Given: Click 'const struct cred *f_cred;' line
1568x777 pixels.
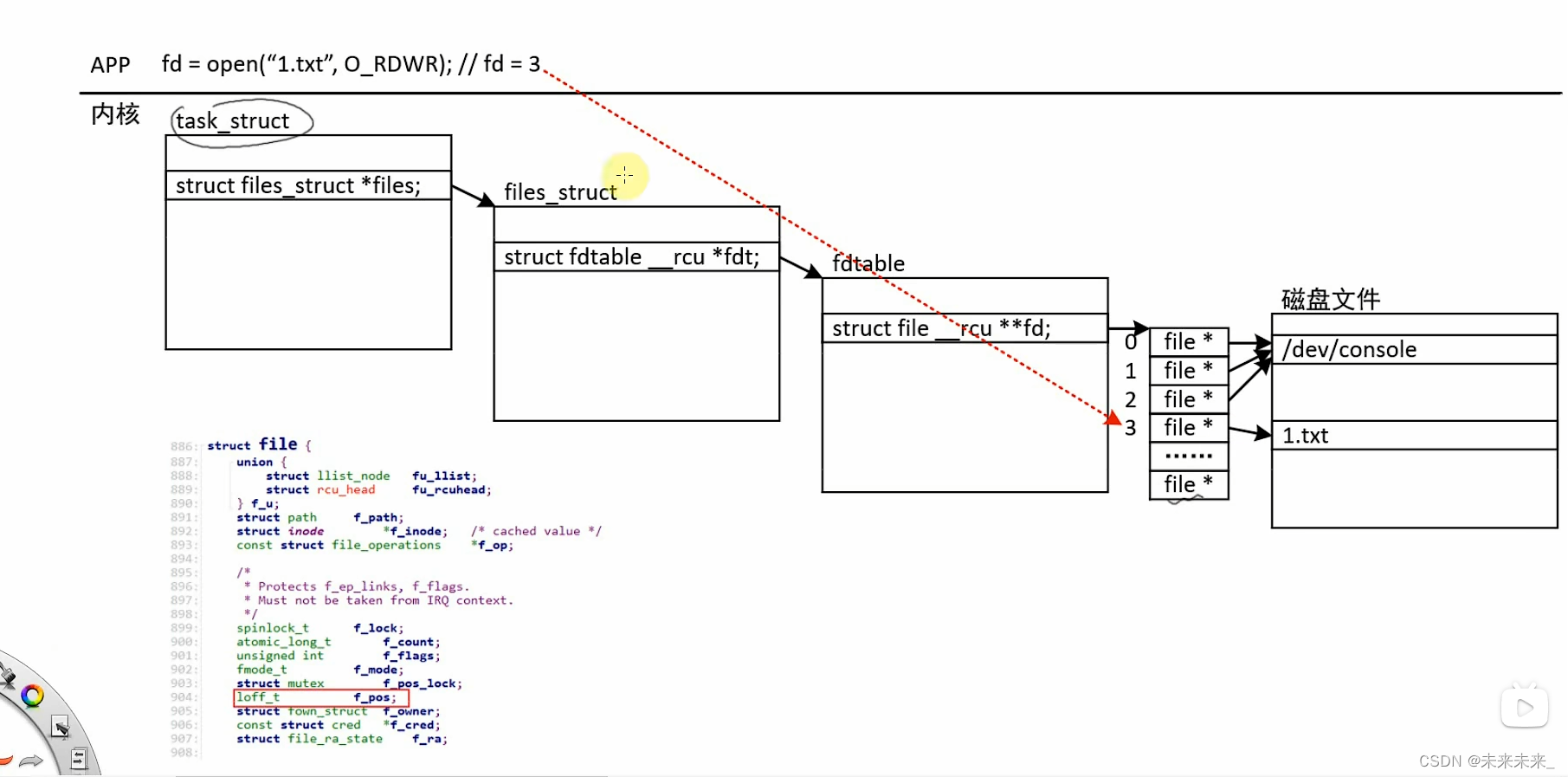Looking at the screenshot, I should (339, 725).
